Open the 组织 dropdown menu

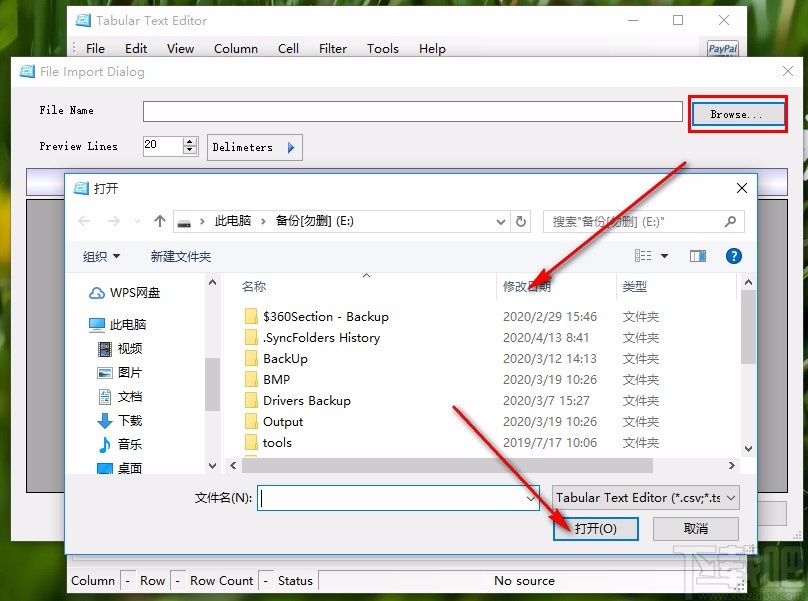(100, 256)
